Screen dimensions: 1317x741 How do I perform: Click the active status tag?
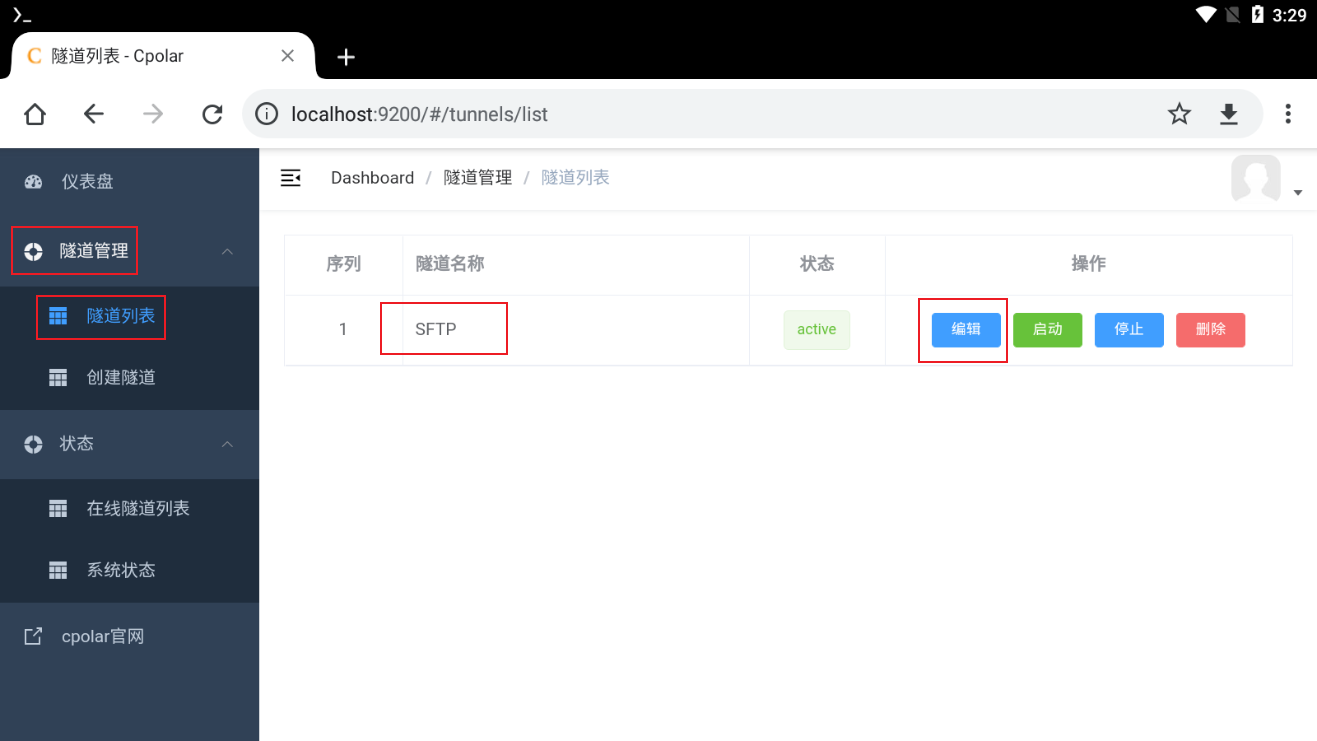(x=817, y=329)
